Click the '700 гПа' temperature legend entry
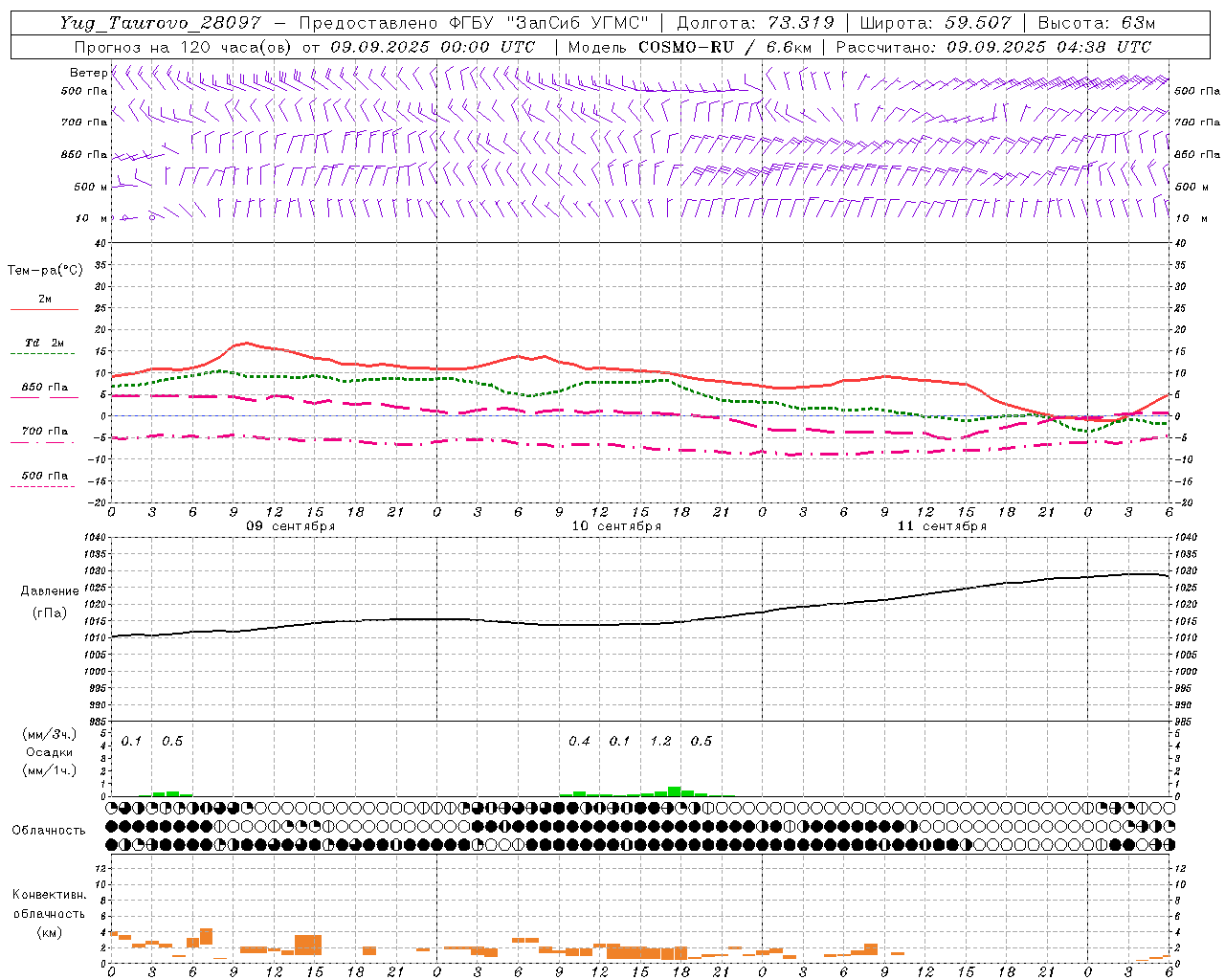Image resolution: width=1225 pixels, height=980 pixels. pyautogui.click(x=45, y=432)
